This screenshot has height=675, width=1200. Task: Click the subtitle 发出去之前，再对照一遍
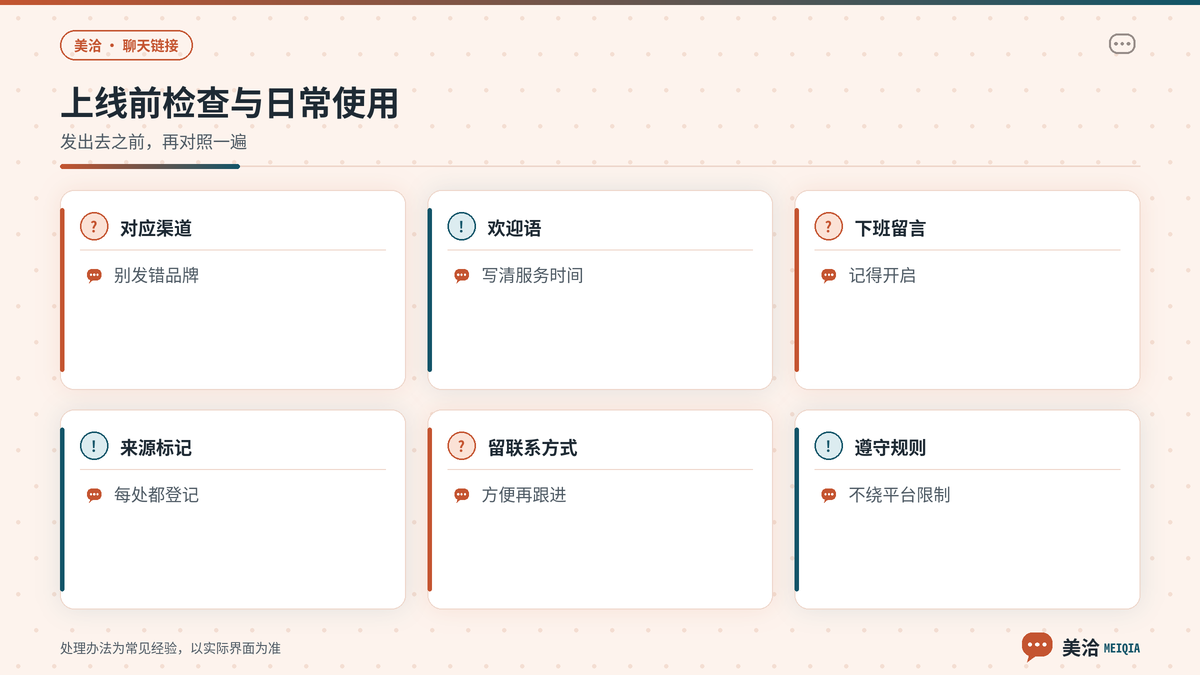153,142
